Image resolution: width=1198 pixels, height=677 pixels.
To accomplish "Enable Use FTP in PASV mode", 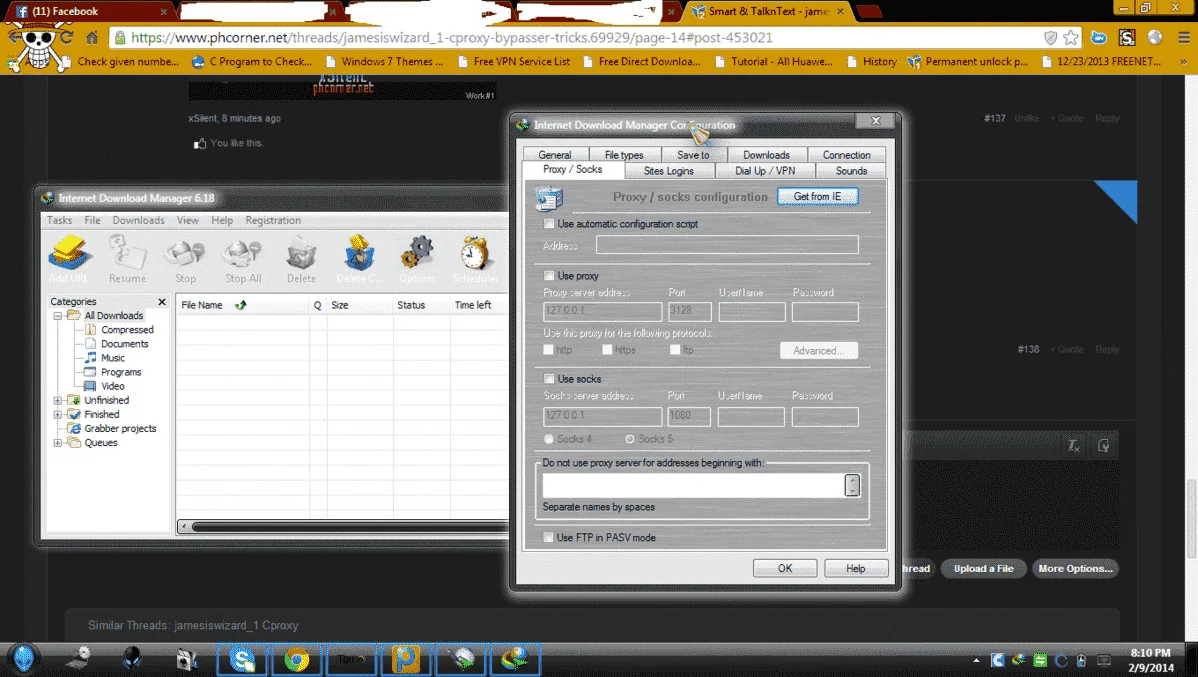I will [x=548, y=537].
